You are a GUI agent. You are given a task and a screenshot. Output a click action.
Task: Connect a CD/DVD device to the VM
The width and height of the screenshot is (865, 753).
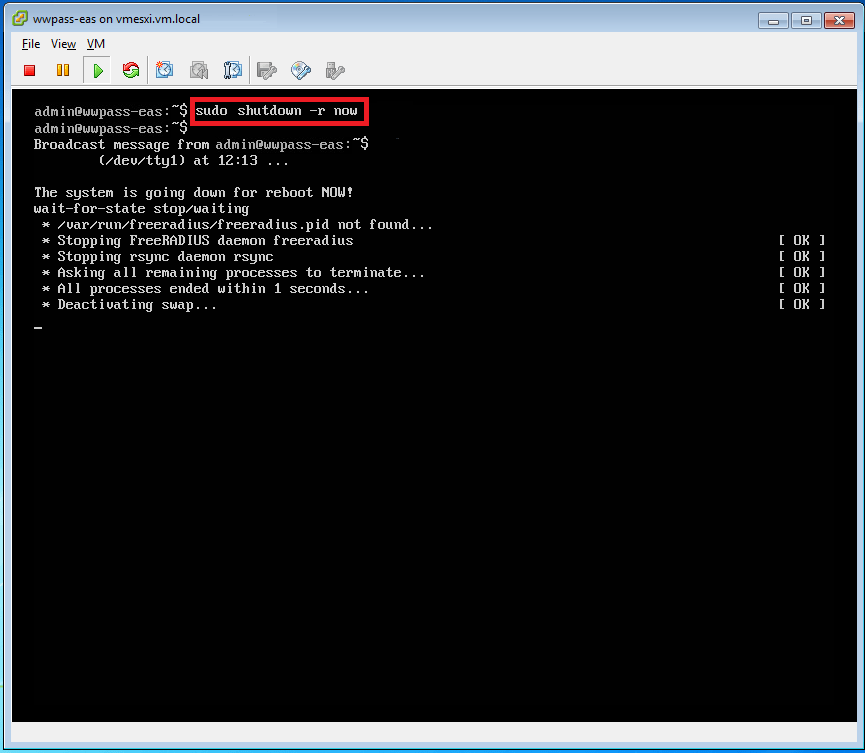(301, 70)
